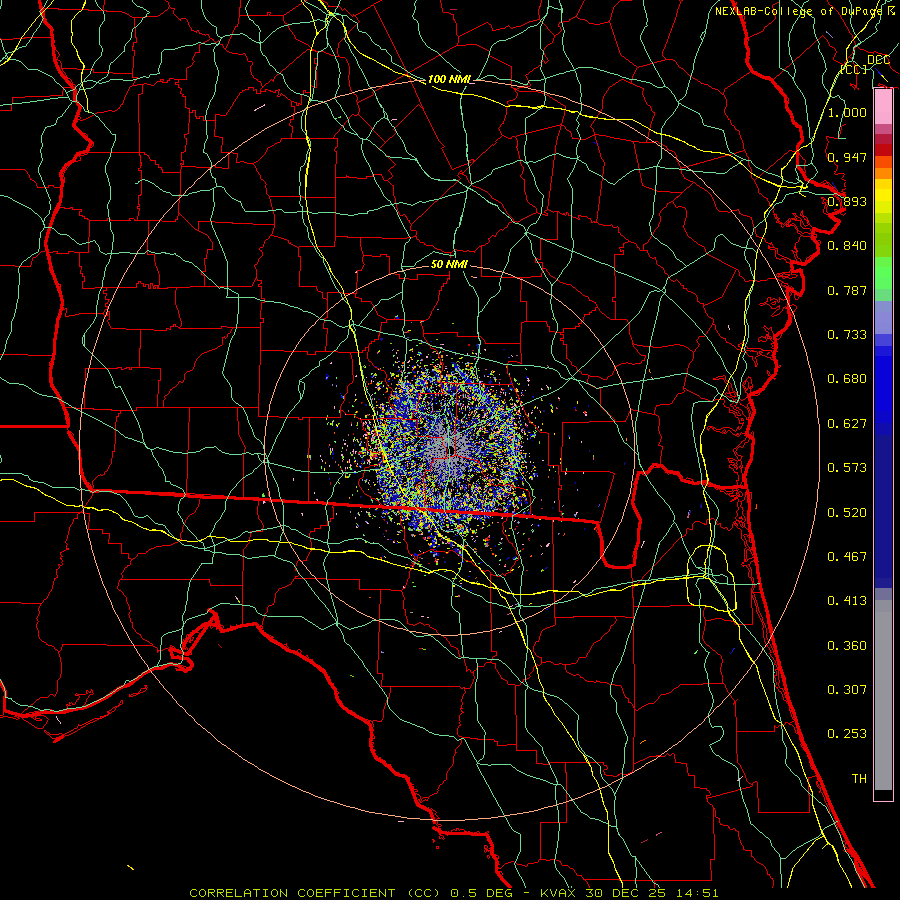Click the 0.733 legend value

coord(847,335)
